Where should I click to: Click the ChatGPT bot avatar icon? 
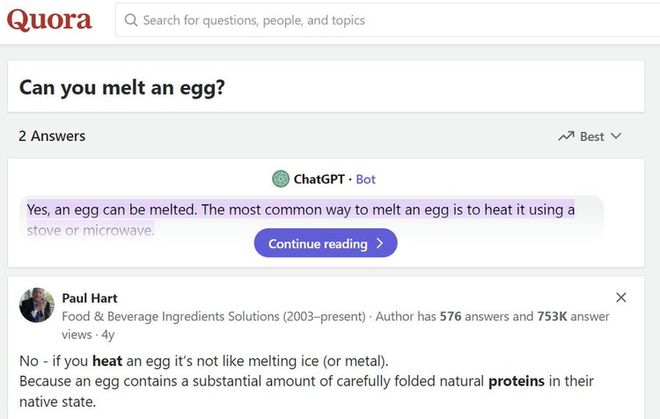point(281,179)
